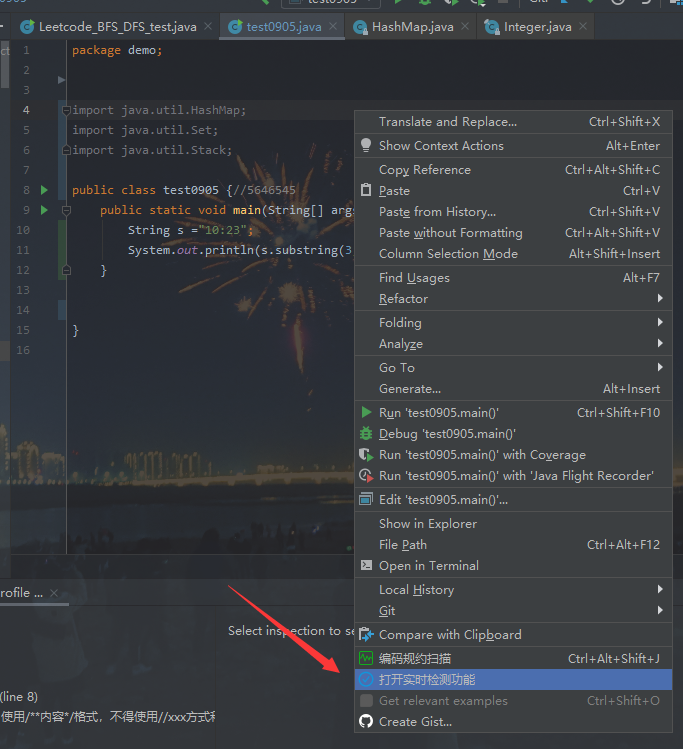This screenshot has width=683, height=749.
Task: Click Edit 'test0905.main()'... configuration icon
Action: tap(366, 499)
